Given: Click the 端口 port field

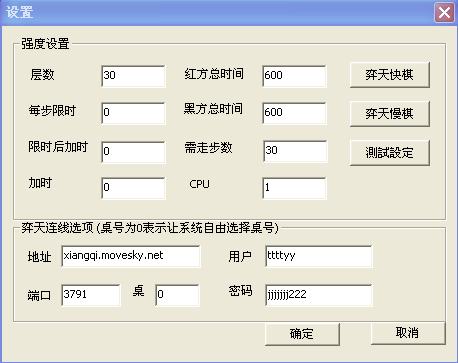Looking at the screenshot, I should [x=91, y=295].
